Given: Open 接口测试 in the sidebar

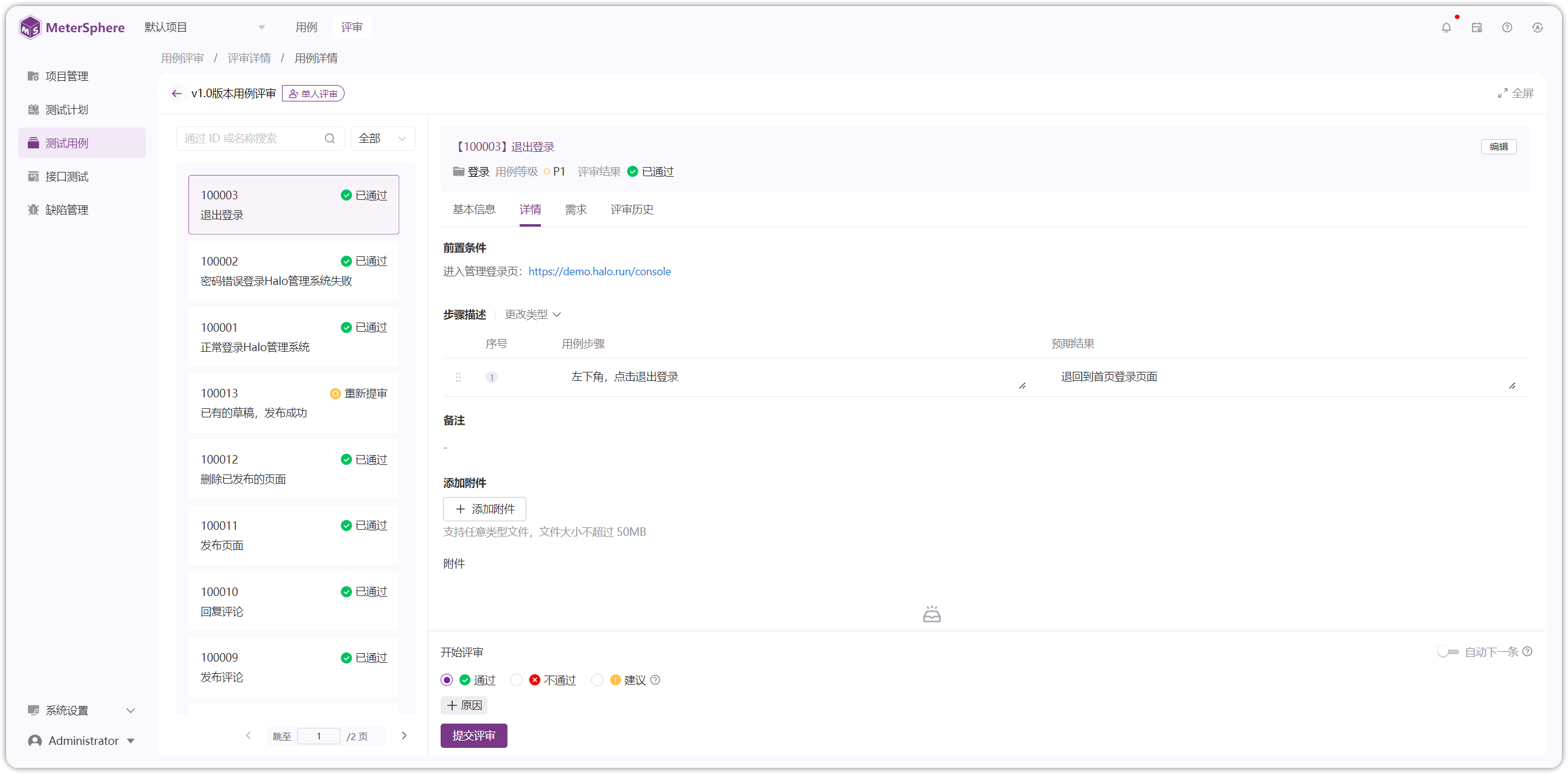Looking at the screenshot, I should pos(81,176).
